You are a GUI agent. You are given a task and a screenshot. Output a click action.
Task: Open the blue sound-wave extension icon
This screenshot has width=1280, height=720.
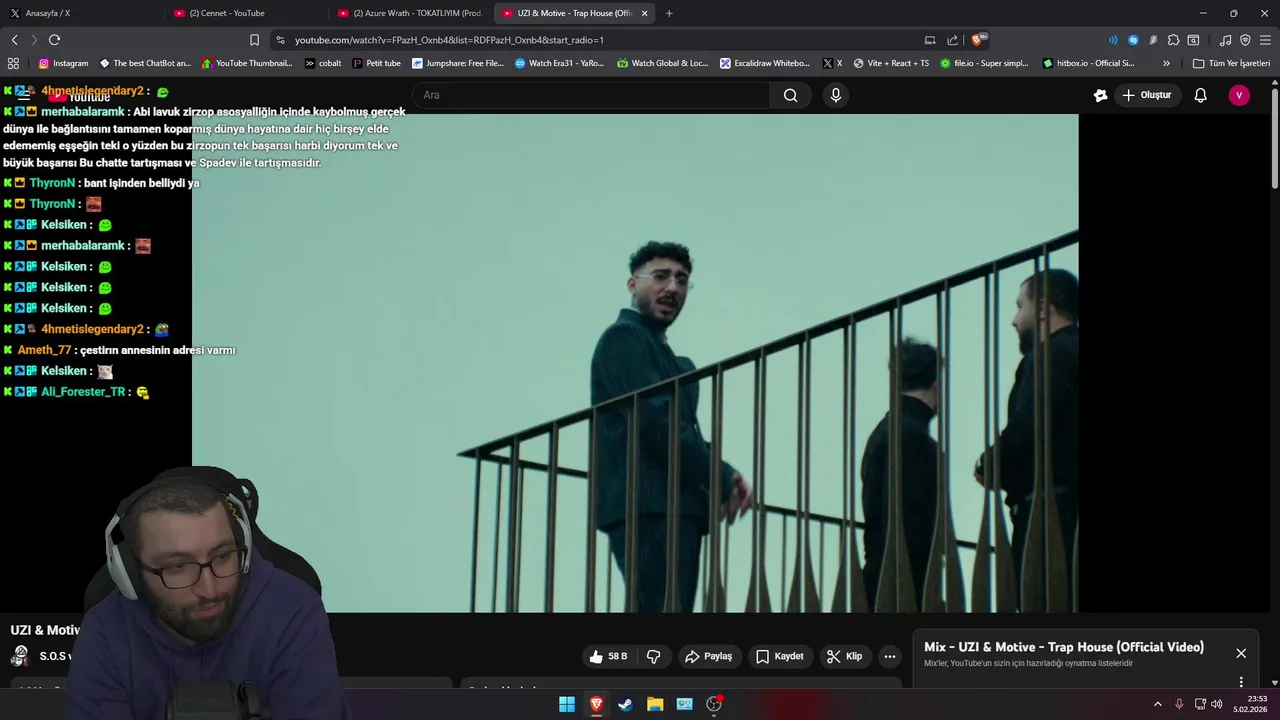[1113, 40]
